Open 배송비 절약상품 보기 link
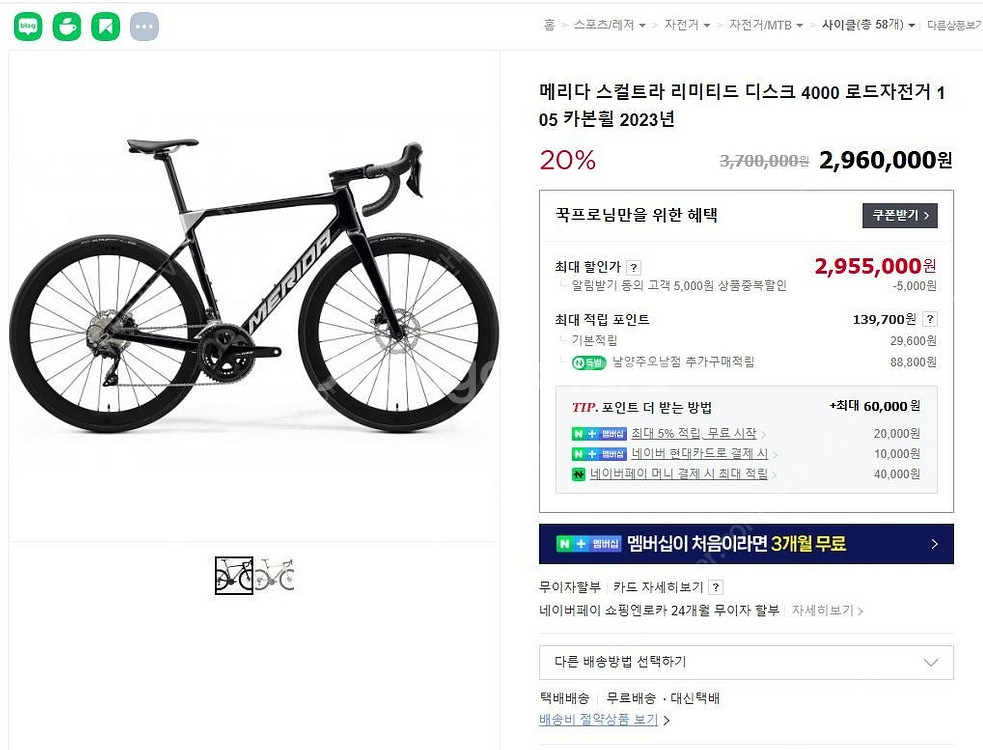Image resolution: width=983 pixels, height=750 pixels. pos(599,719)
